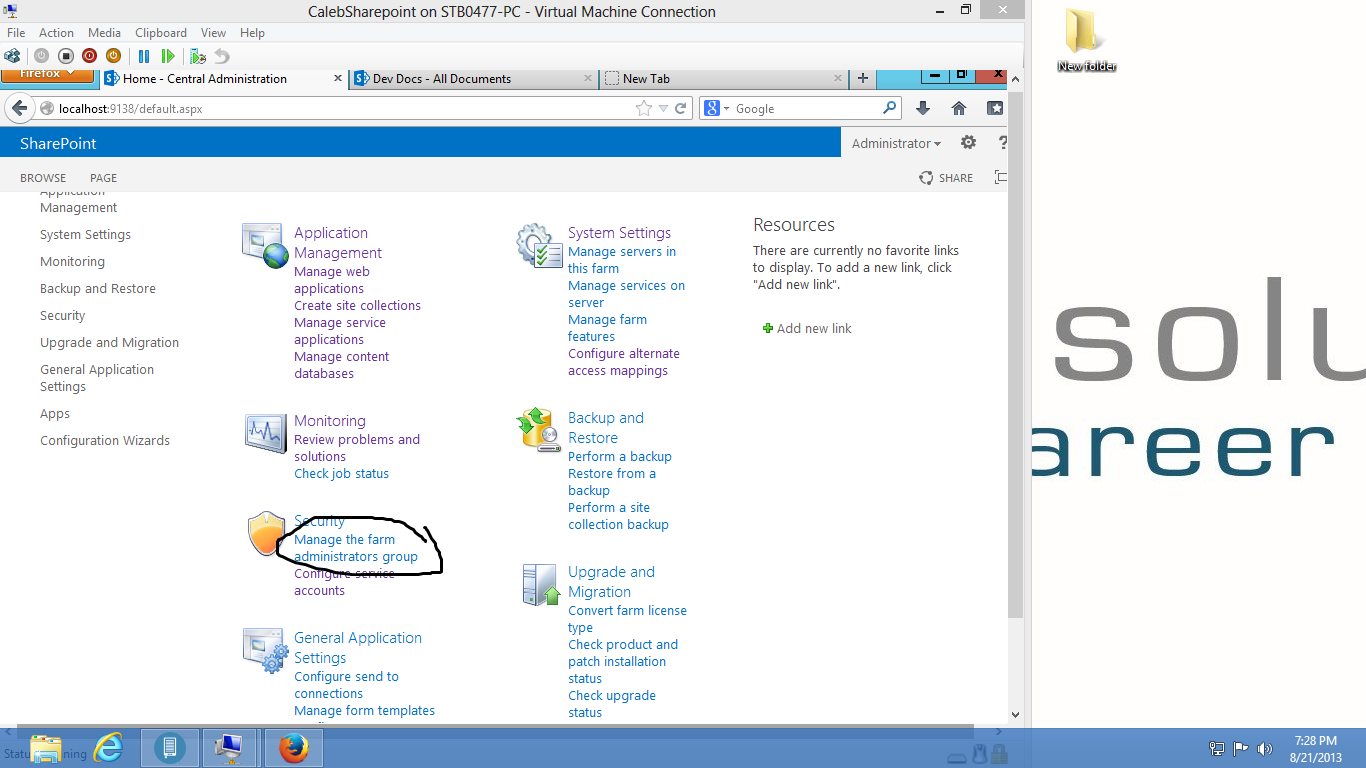This screenshot has height=768, width=1366.
Task: Open a new Firefox tab with plus button
Action: click(x=862, y=78)
